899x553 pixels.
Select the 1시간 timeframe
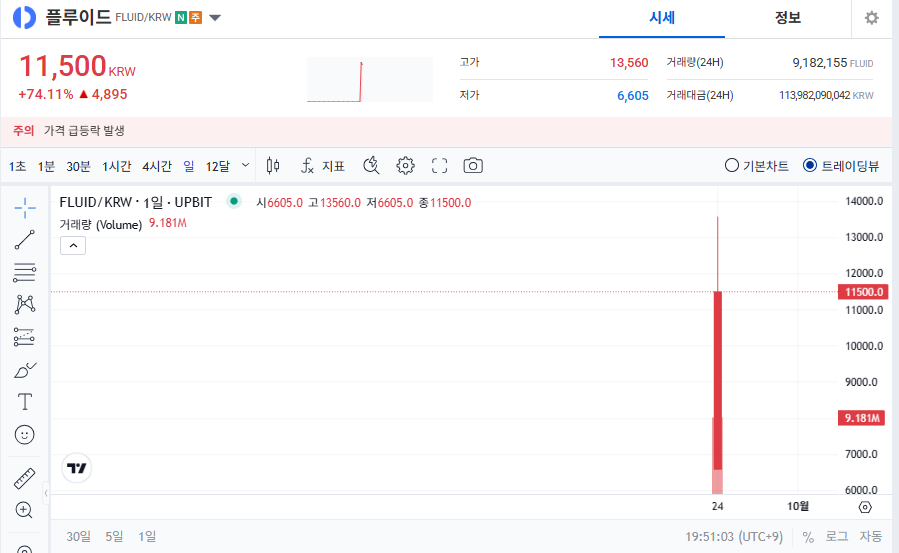coord(116,166)
